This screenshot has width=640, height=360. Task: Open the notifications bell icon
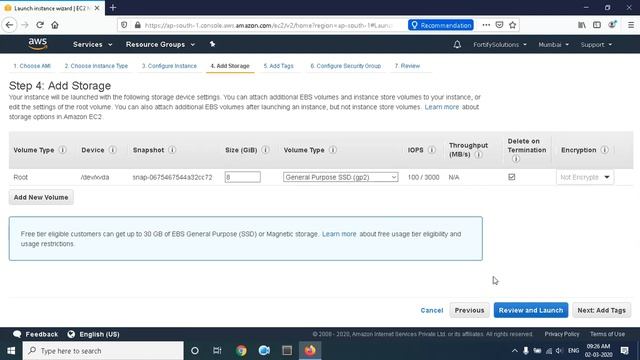[x=457, y=44]
